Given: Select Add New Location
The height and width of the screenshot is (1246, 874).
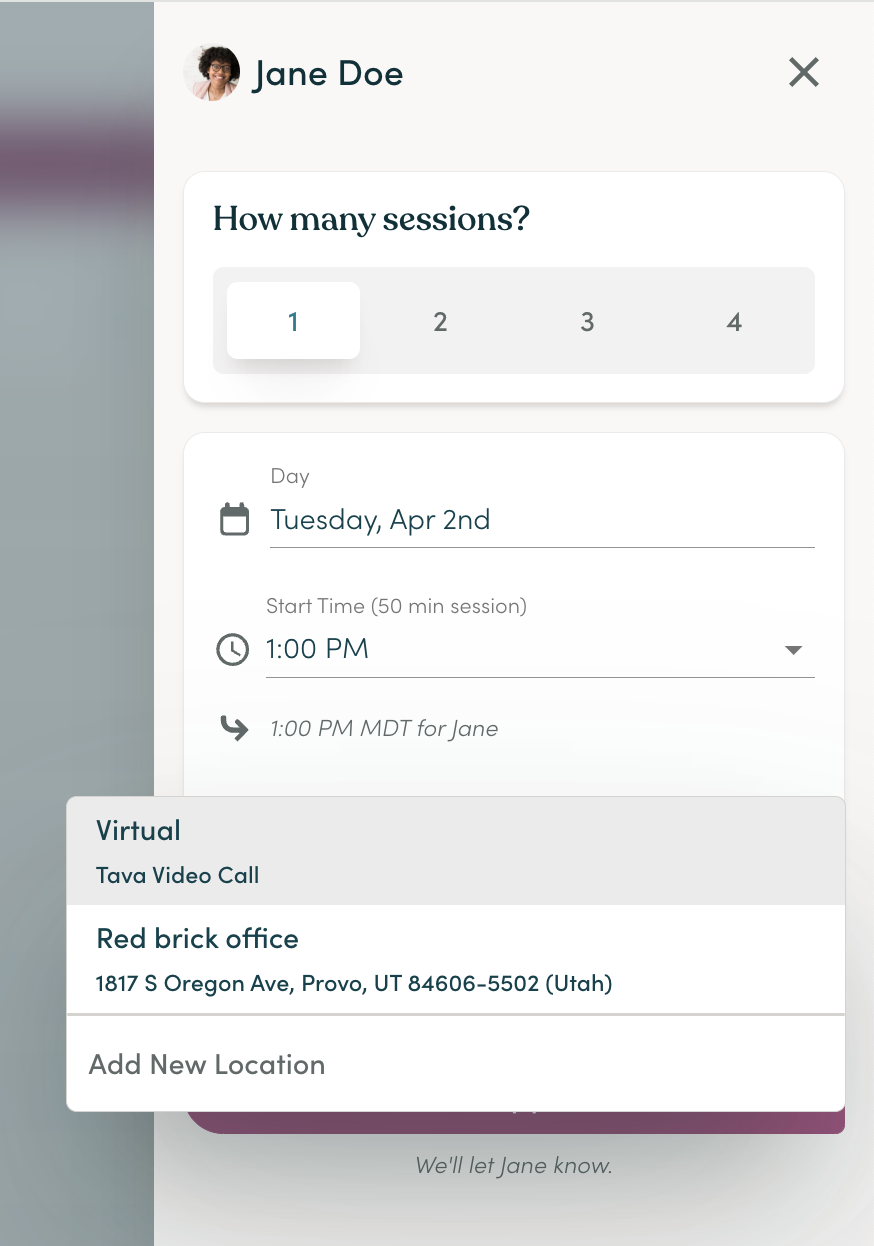Looking at the screenshot, I should (x=456, y=1064).
